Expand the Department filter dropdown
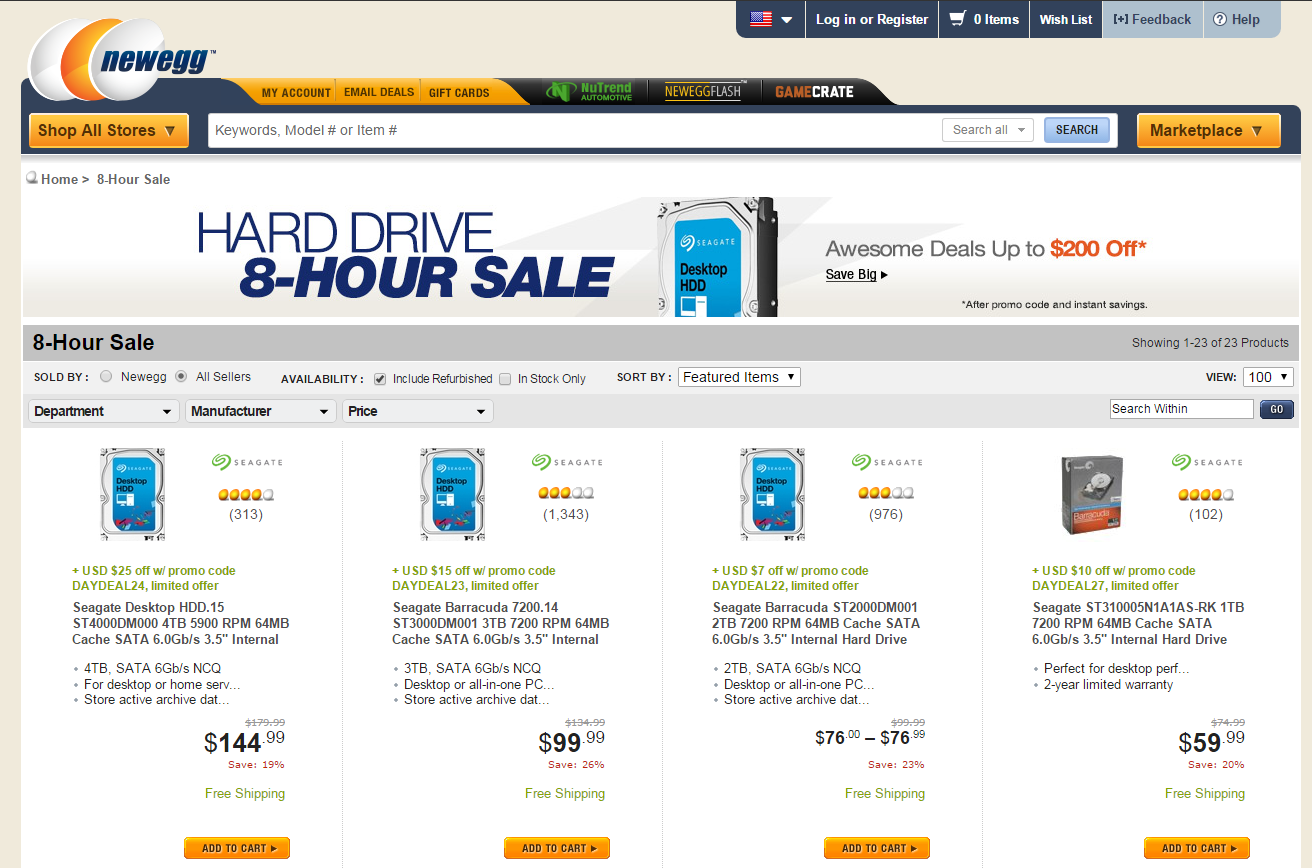This screenshot has width=1312, height=868. point(104,411)
